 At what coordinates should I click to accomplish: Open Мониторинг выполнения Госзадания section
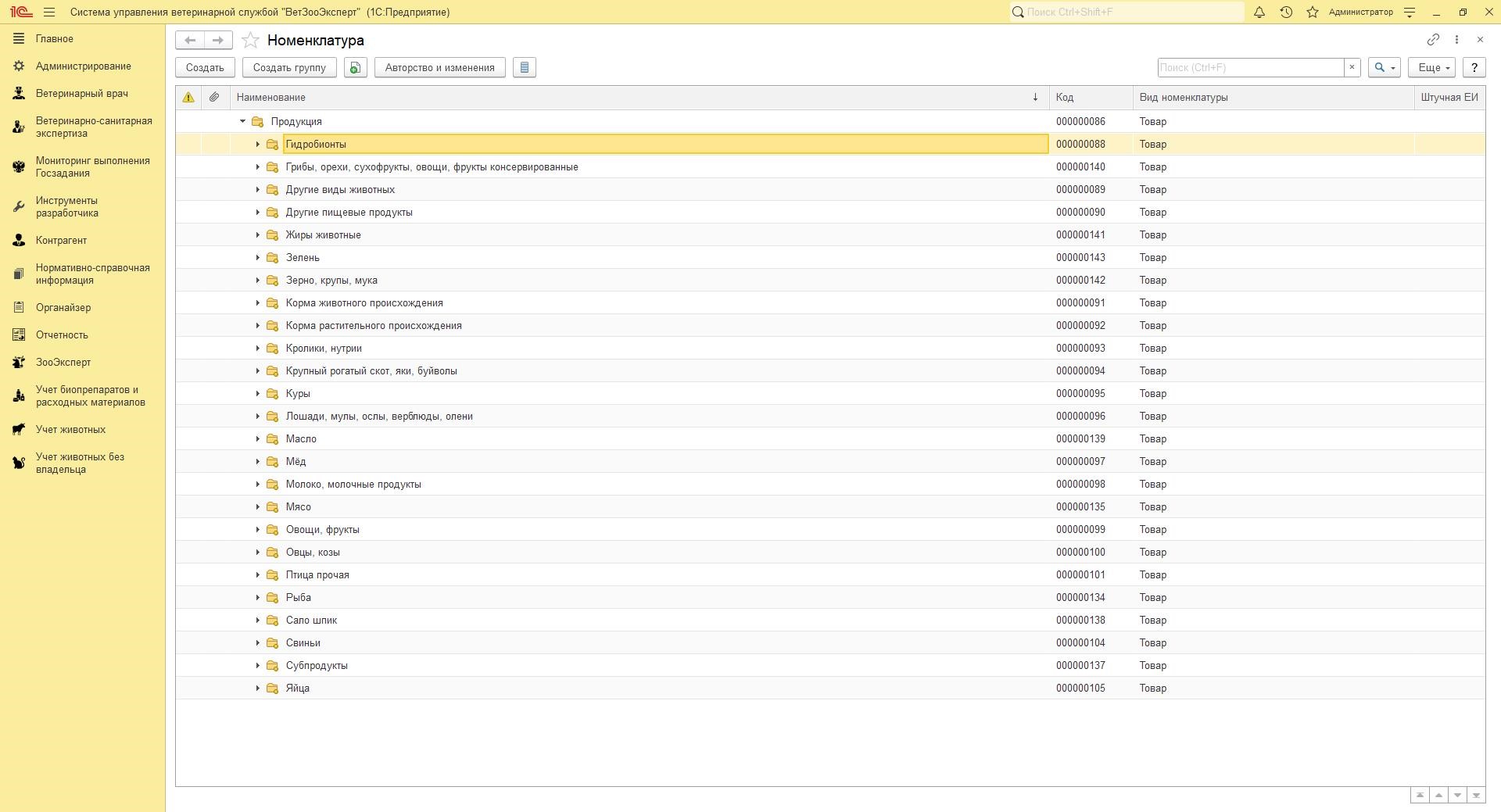[x=82, y=167]
